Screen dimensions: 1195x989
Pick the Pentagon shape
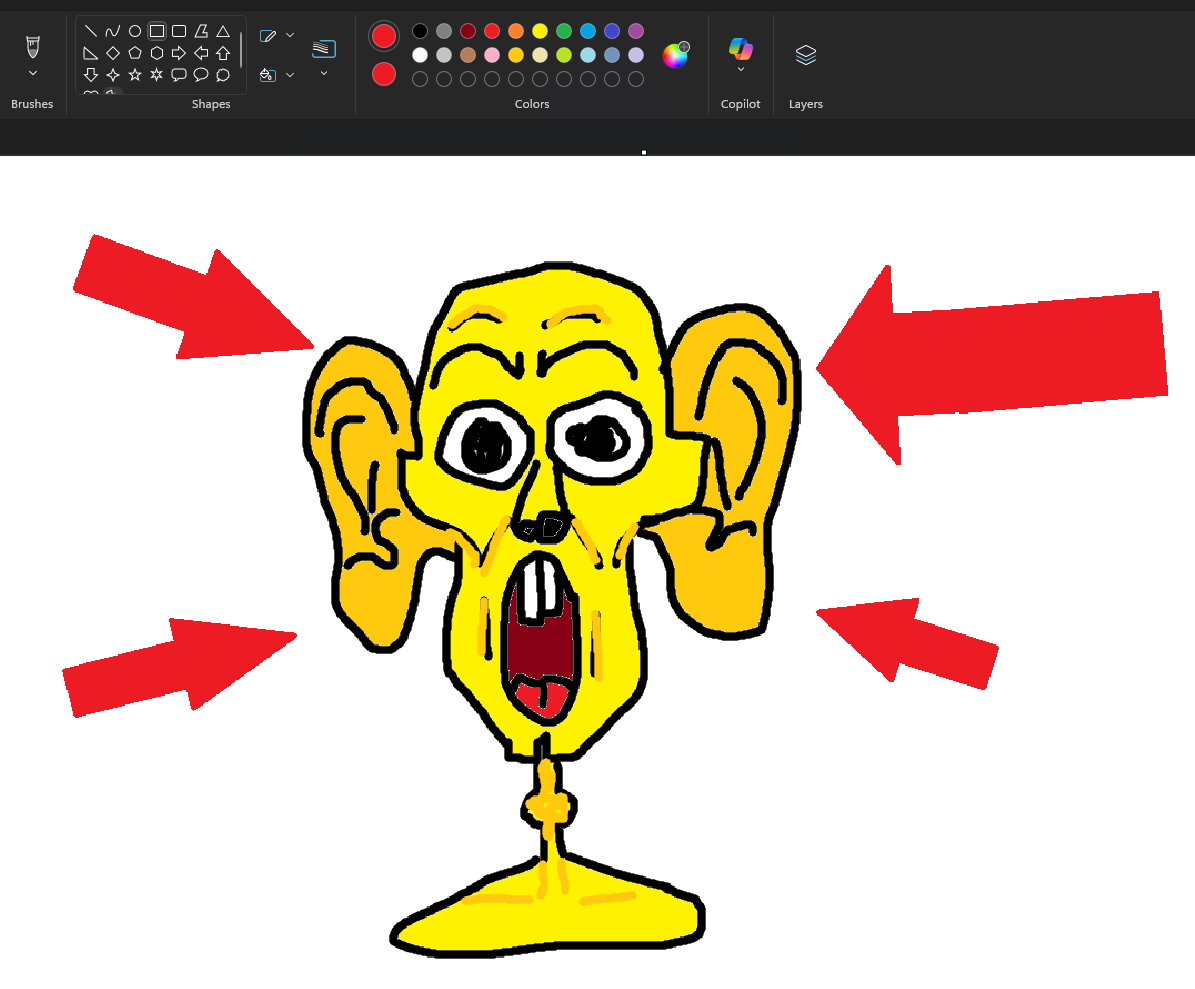click(135, 53)
